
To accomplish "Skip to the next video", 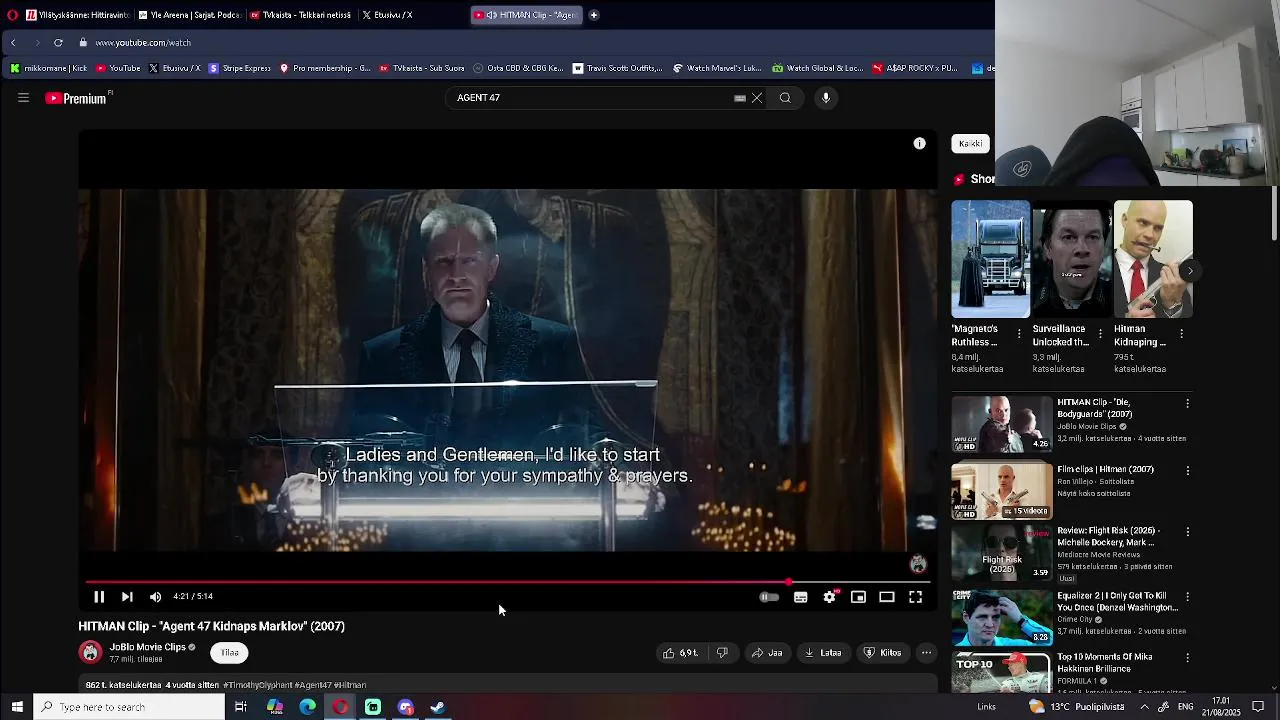I will (127, 597).
